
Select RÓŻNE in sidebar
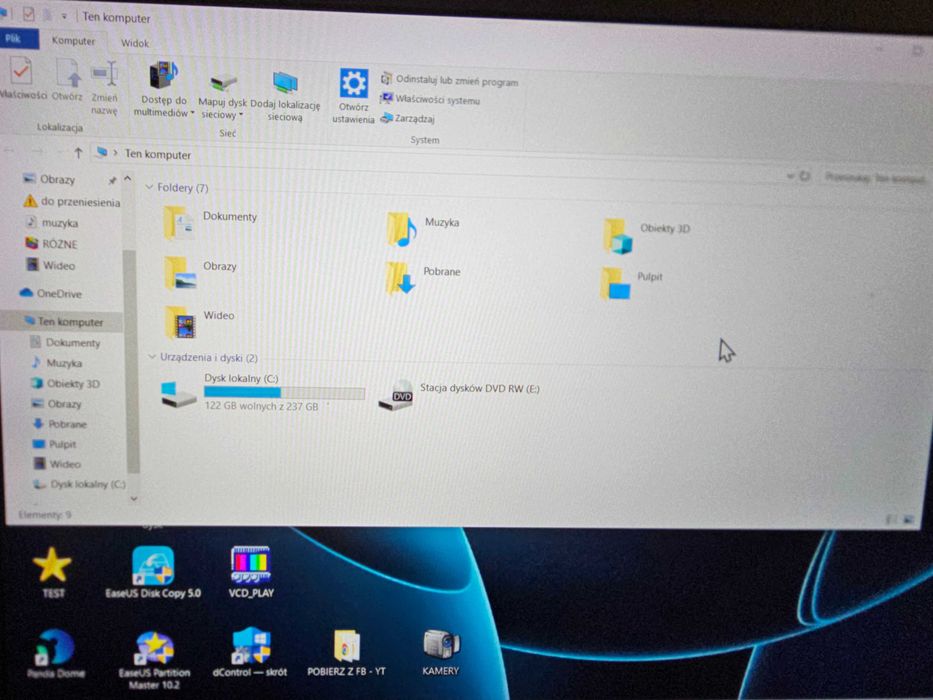[x=60, y=243]
